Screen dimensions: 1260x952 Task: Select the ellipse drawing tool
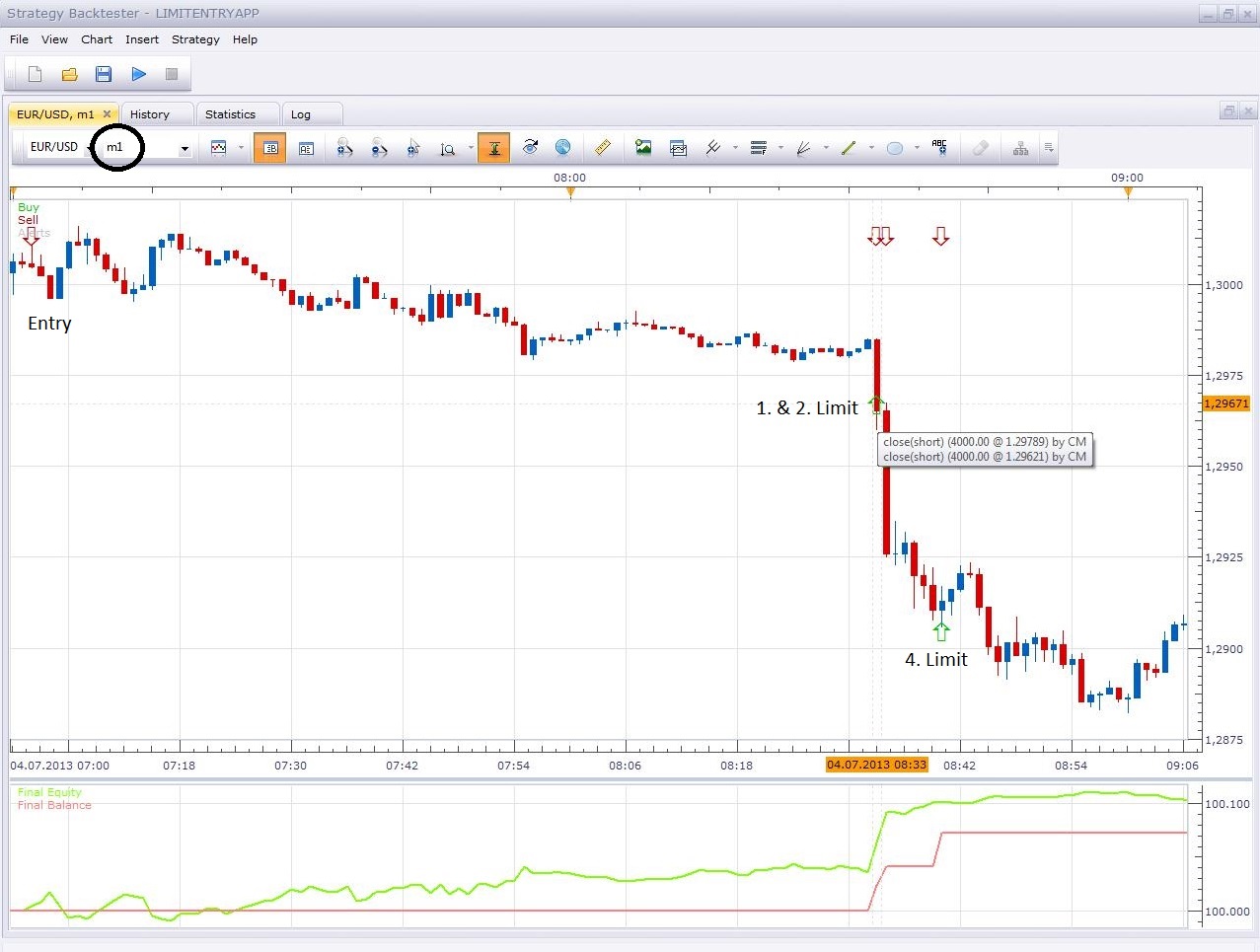pyautogui.click(x=893, y=147)
